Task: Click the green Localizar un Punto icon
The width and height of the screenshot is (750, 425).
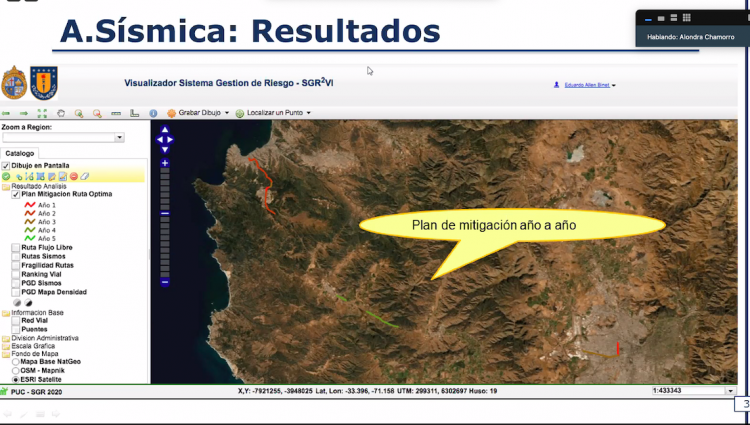Action: (x=240, y=113)
